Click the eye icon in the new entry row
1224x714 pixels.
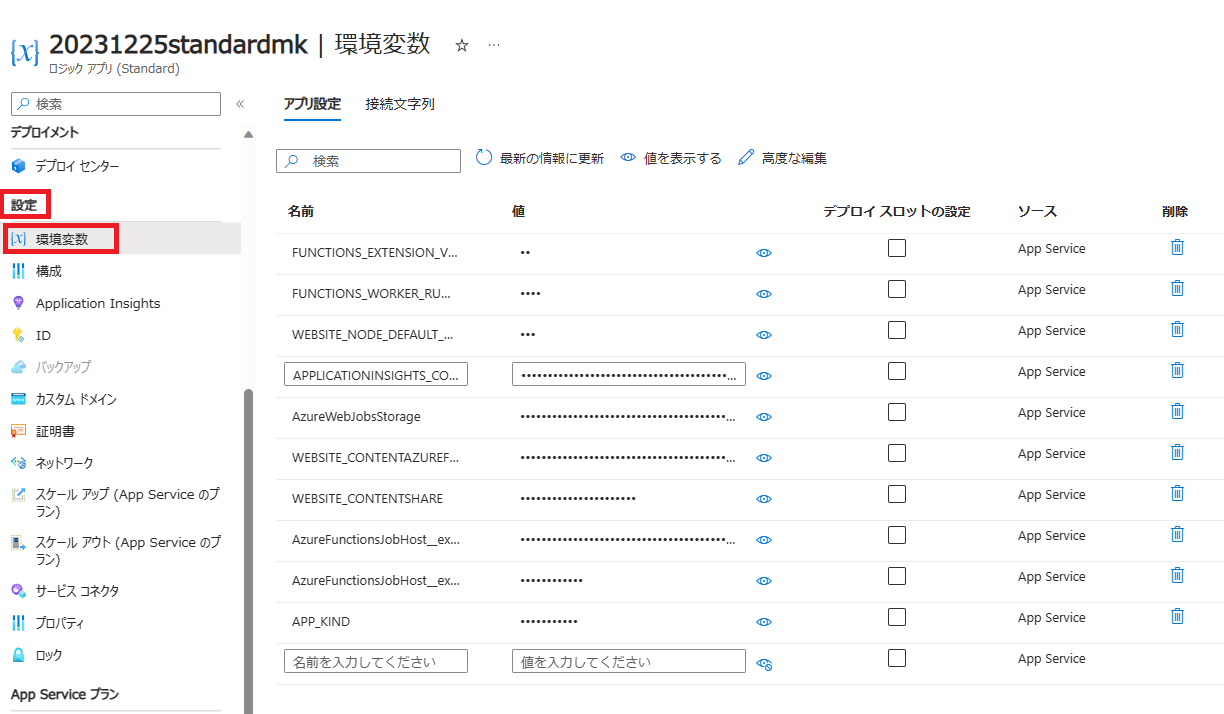[x=765, y=664]
